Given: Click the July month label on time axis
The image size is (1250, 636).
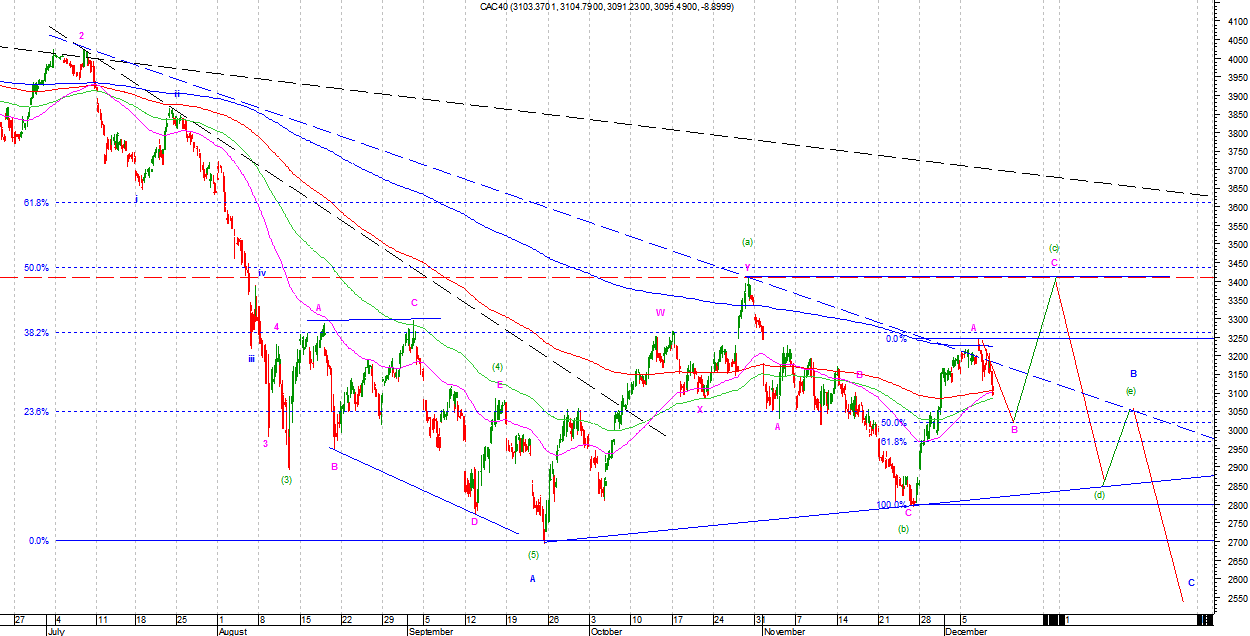Looking at the screenshot, I should pyautogui.click(x=59, y=631).
